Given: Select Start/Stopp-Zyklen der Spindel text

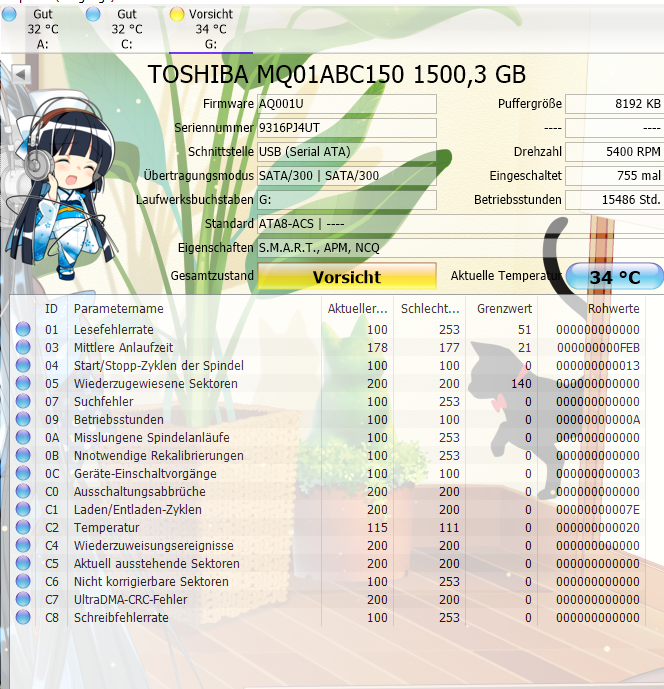Looking at the screenshot, I should tap(159, 366).
